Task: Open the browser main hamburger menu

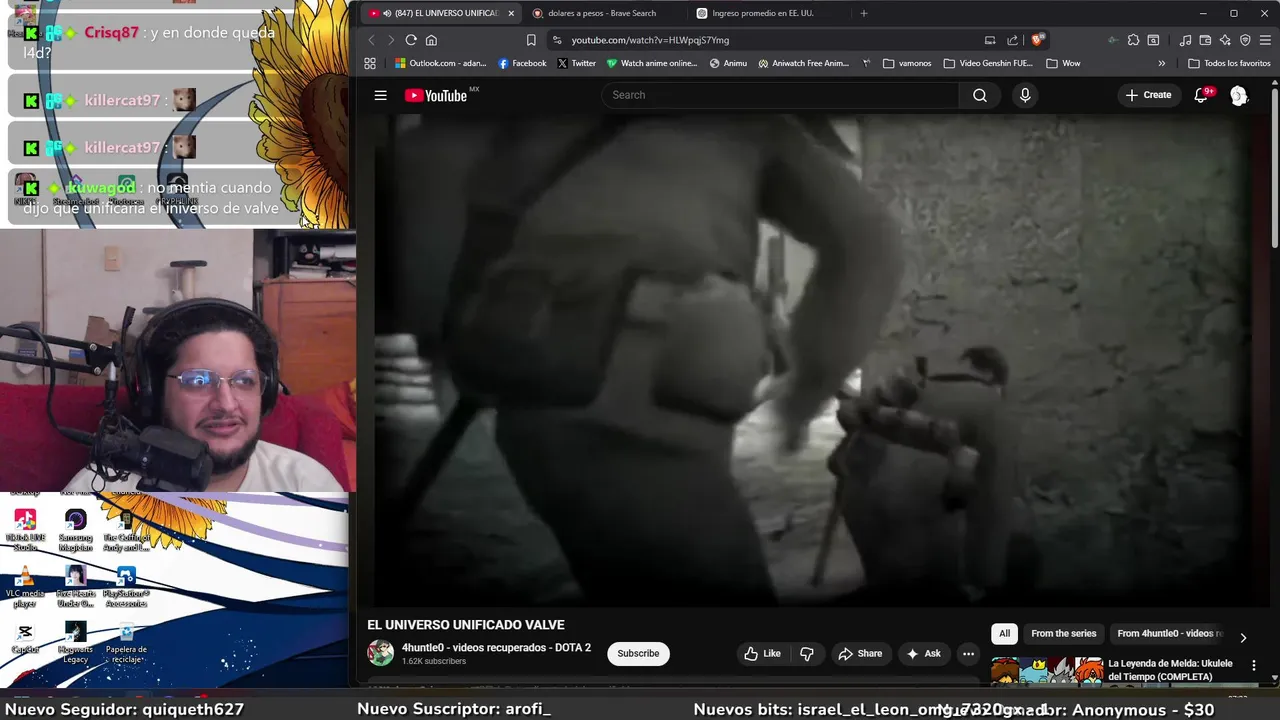Action: coord(1265,40)
